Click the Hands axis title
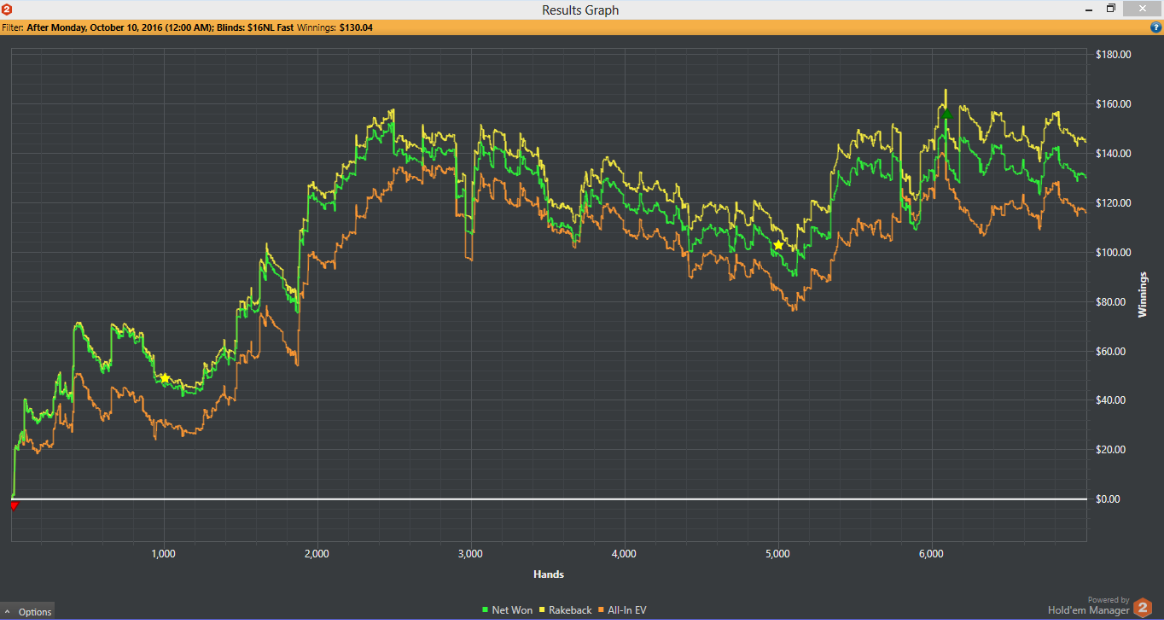 (x=549, y=574)
